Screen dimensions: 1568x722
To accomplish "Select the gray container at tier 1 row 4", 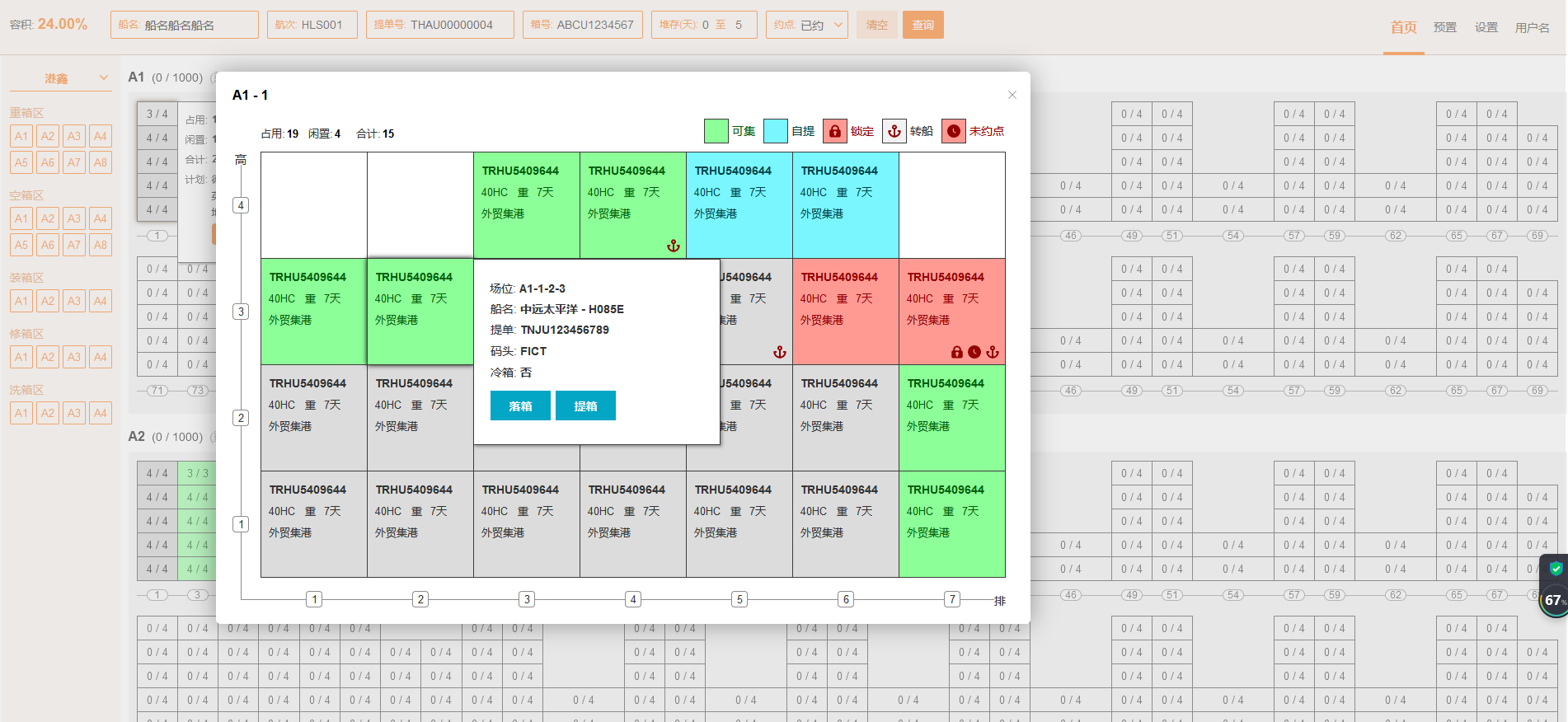I will [x=633, y=524].
